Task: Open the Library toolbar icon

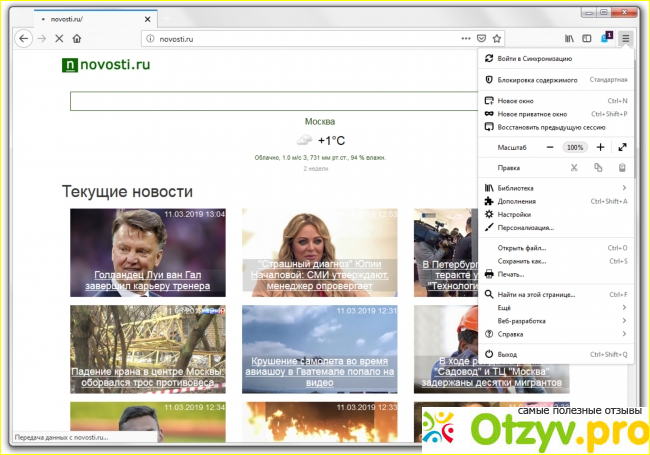Action: point(570,38)
